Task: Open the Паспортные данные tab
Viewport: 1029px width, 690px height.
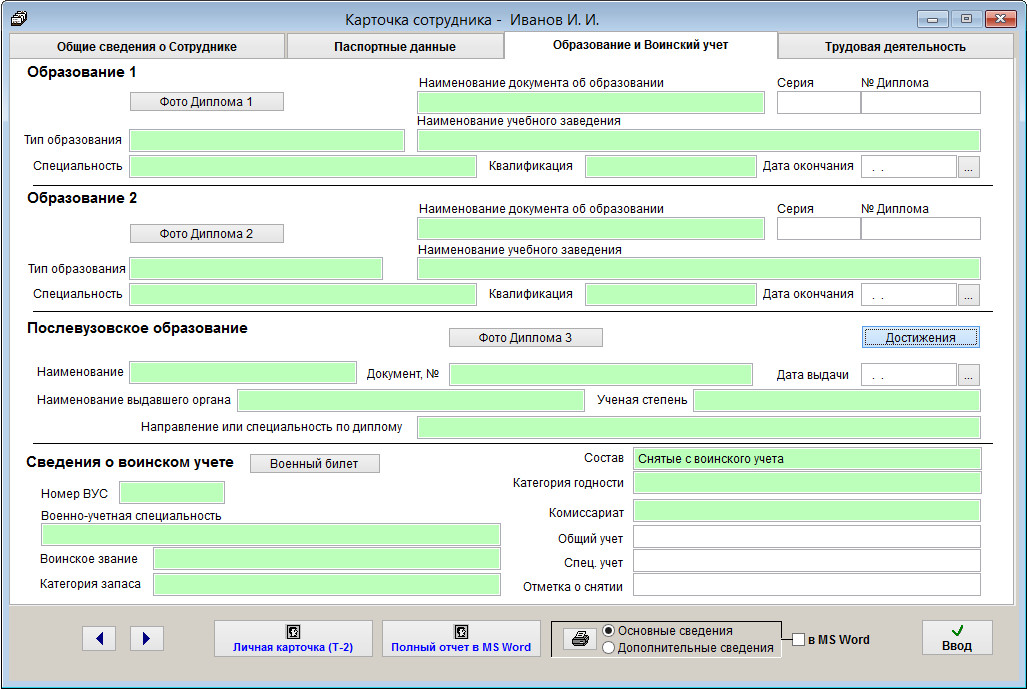Action: click(x=395, y=47)
